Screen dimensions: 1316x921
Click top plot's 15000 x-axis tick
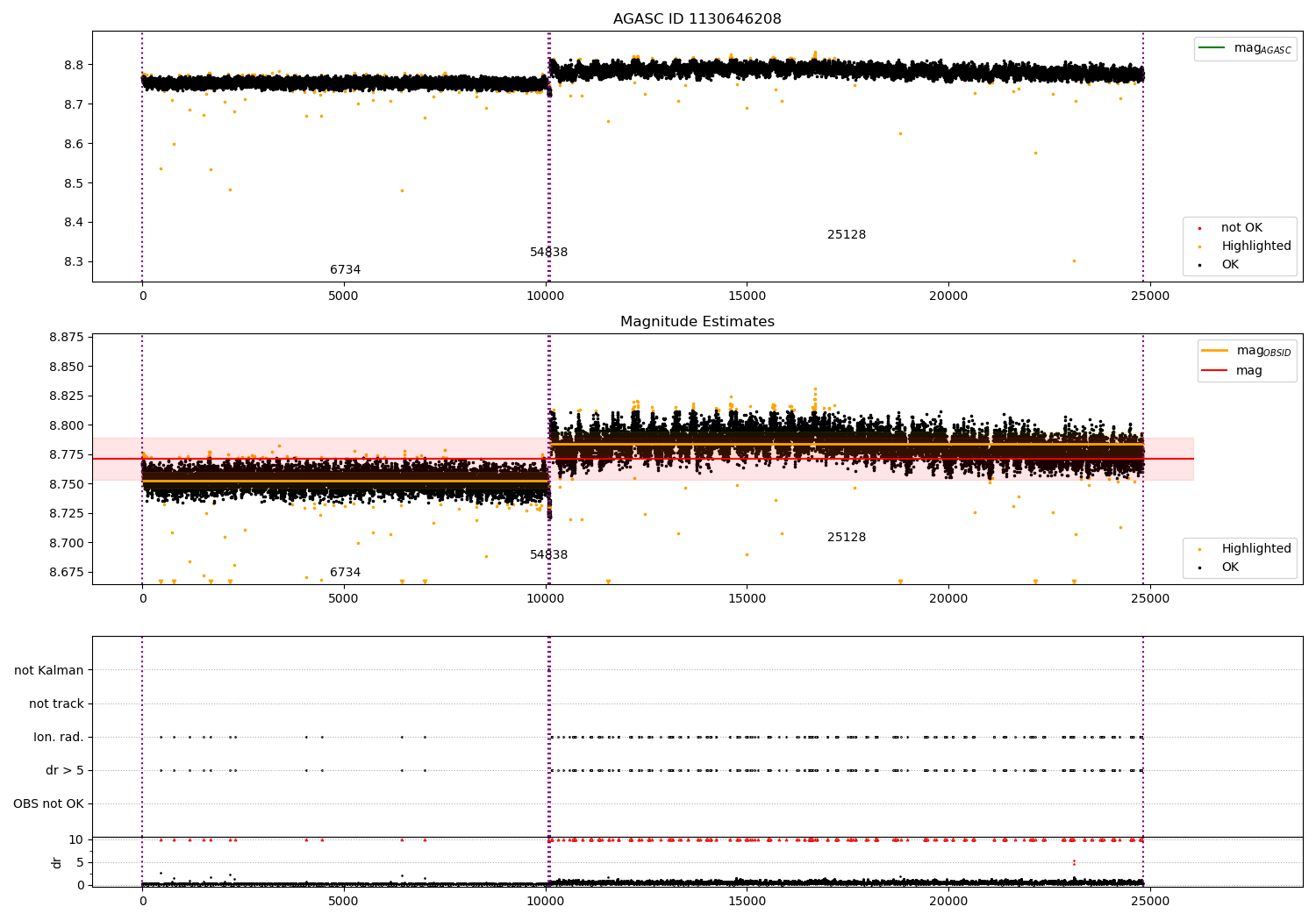747,296
